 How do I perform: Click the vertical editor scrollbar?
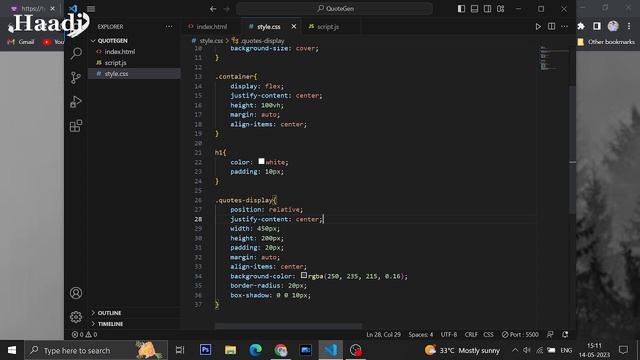point(573,149)
